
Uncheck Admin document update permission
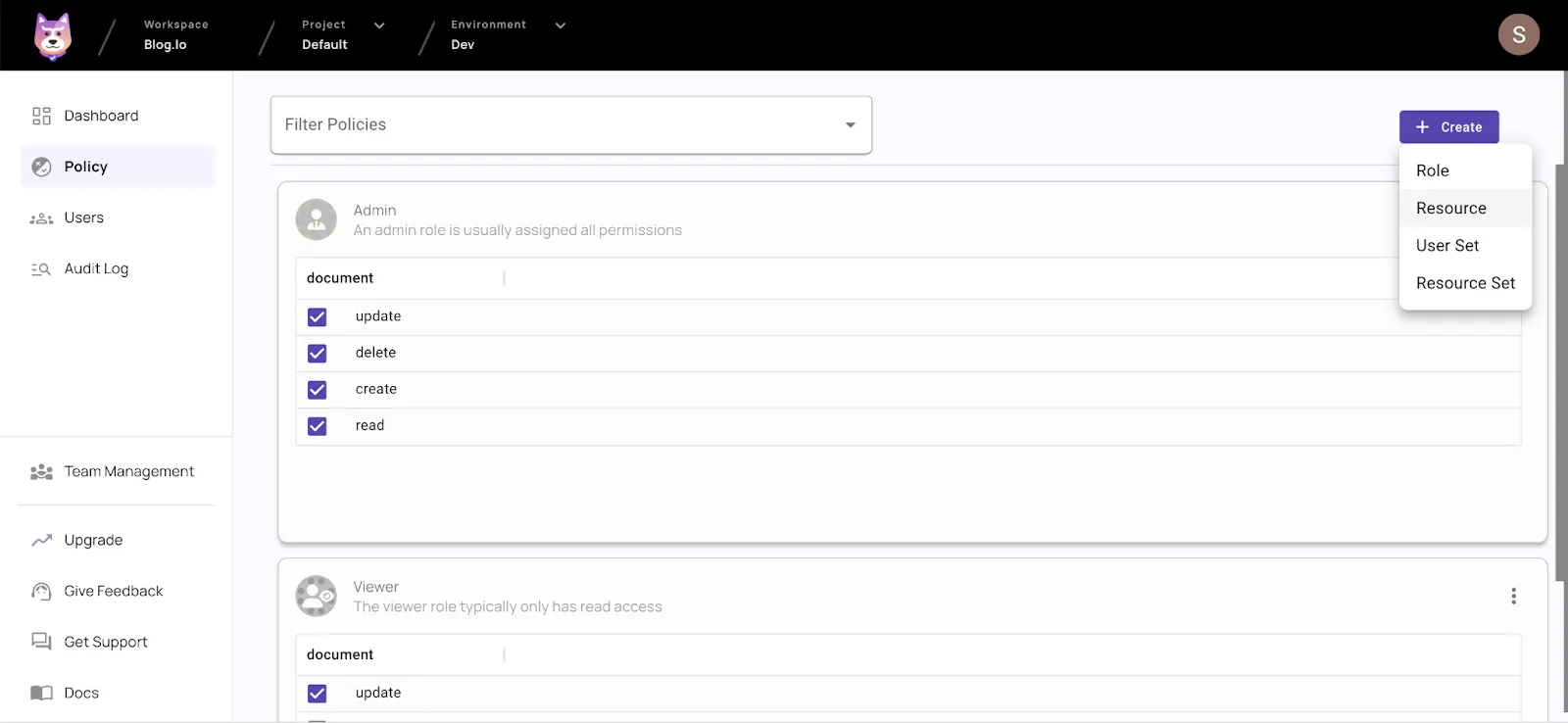coord(318,317)
